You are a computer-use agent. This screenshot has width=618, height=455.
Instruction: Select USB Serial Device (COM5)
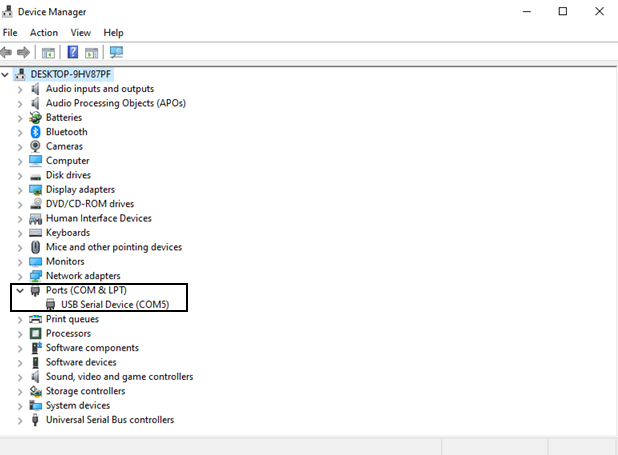point(114,305)
